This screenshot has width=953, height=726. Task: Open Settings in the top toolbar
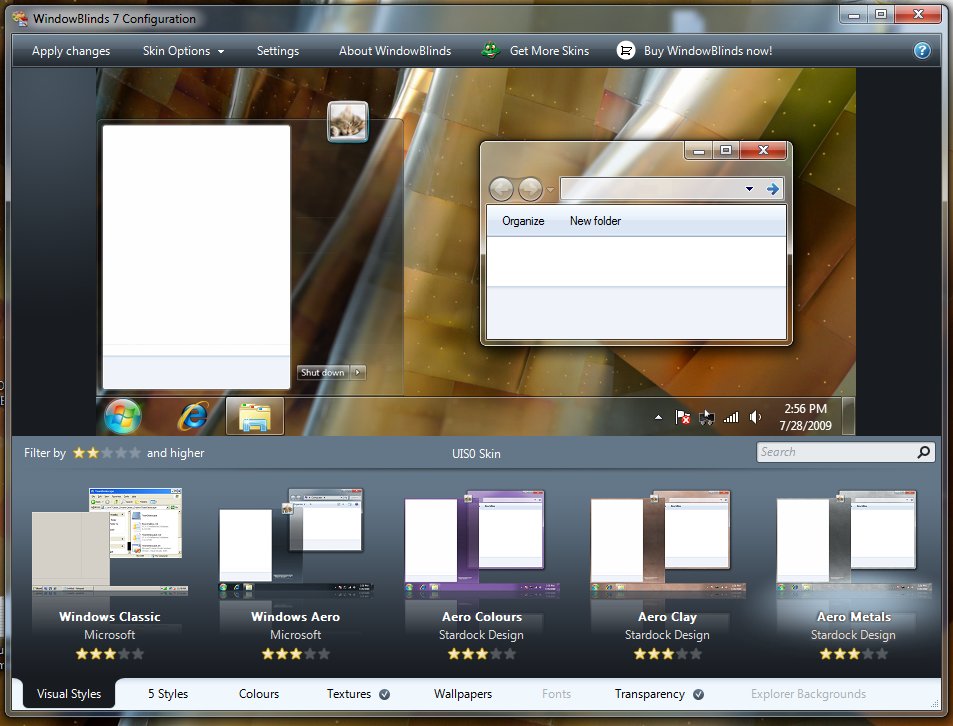[278, 51]
